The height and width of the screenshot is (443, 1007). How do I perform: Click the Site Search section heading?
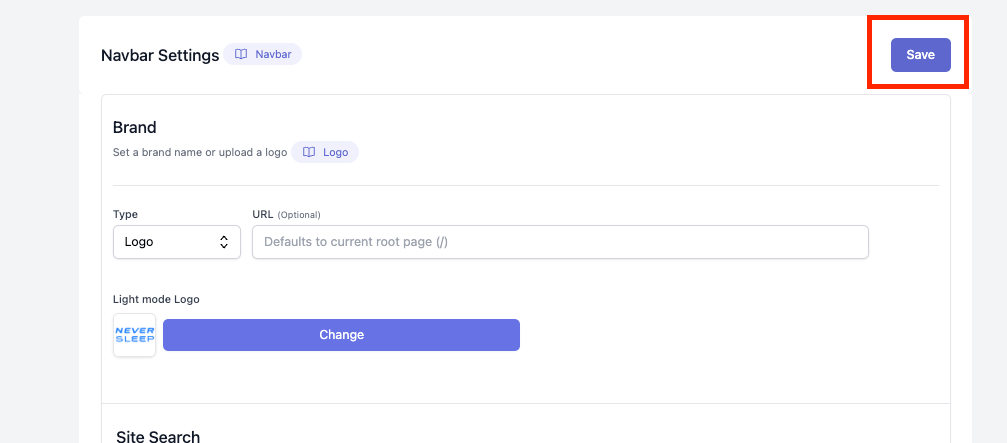pyautogui.click(x=158, y=437)
